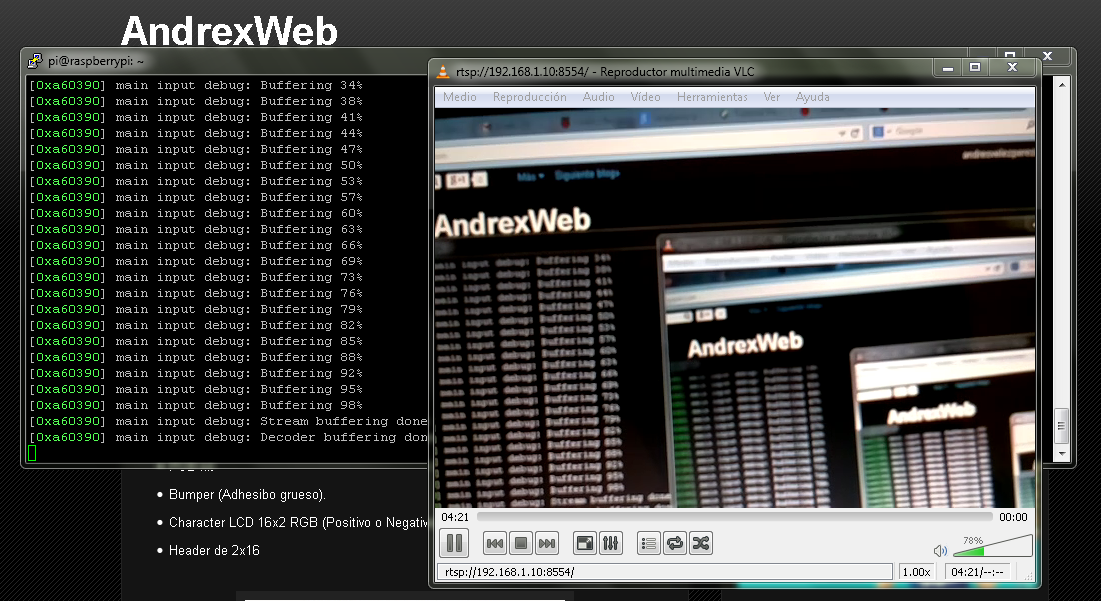
Task: Open the VLC window menu via the cone icon
Action: pyautogui.click(x=441, y=69)
